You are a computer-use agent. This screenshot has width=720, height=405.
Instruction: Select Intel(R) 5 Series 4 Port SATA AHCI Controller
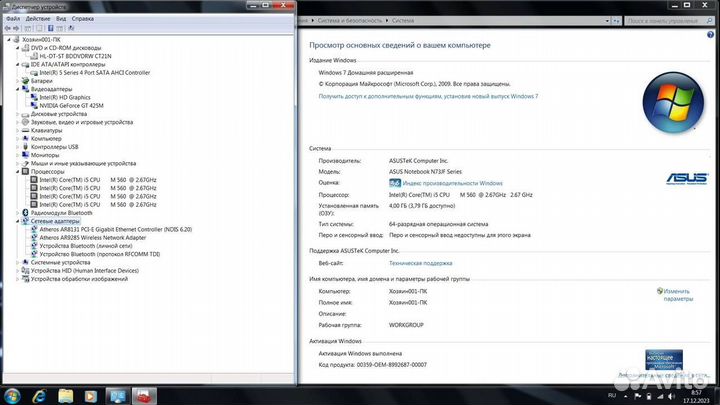95,73
